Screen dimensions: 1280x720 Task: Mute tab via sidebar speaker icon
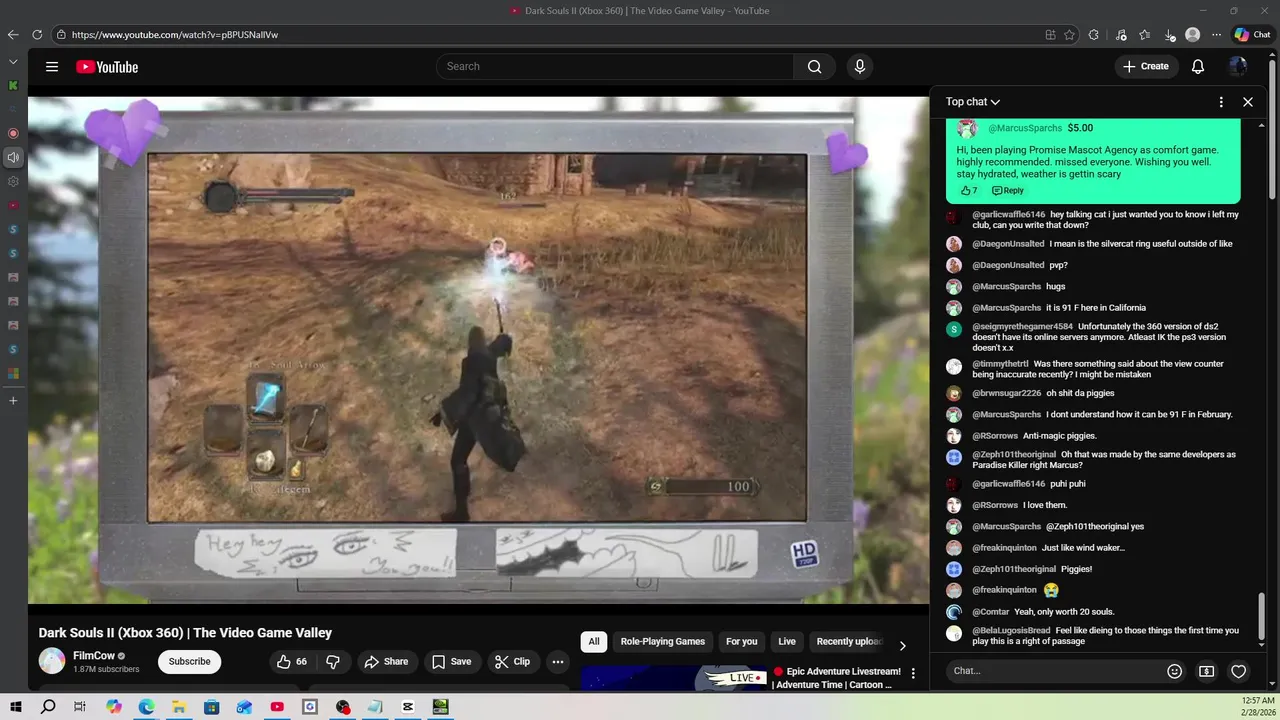click(x=13, y=157)
